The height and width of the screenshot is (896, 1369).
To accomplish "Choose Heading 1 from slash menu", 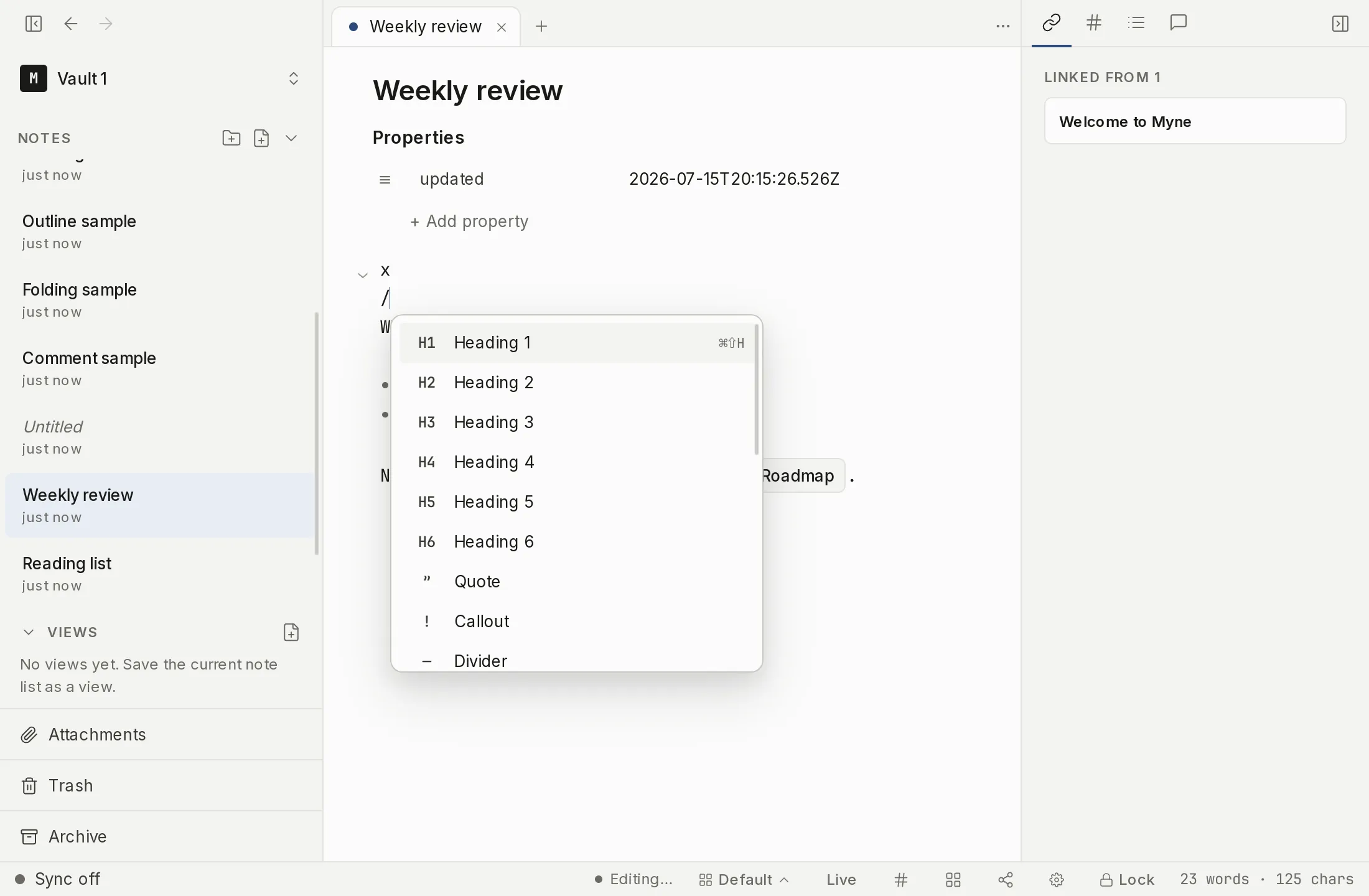I will point(577,343).
